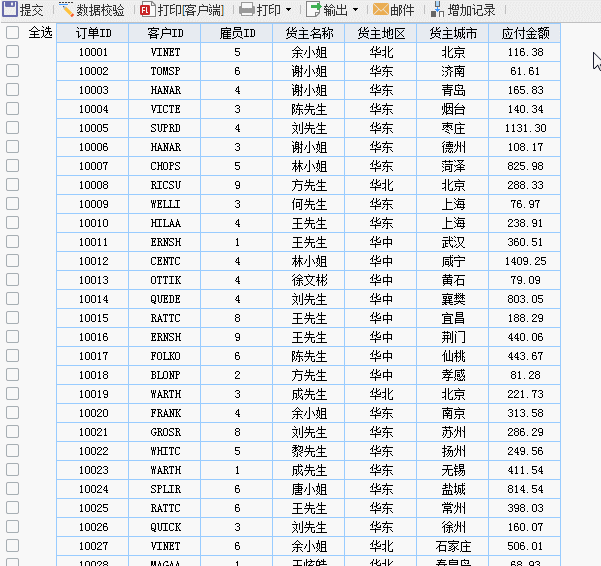
Task: Tick the checkbox for order 10020
Action: point(12,413)
